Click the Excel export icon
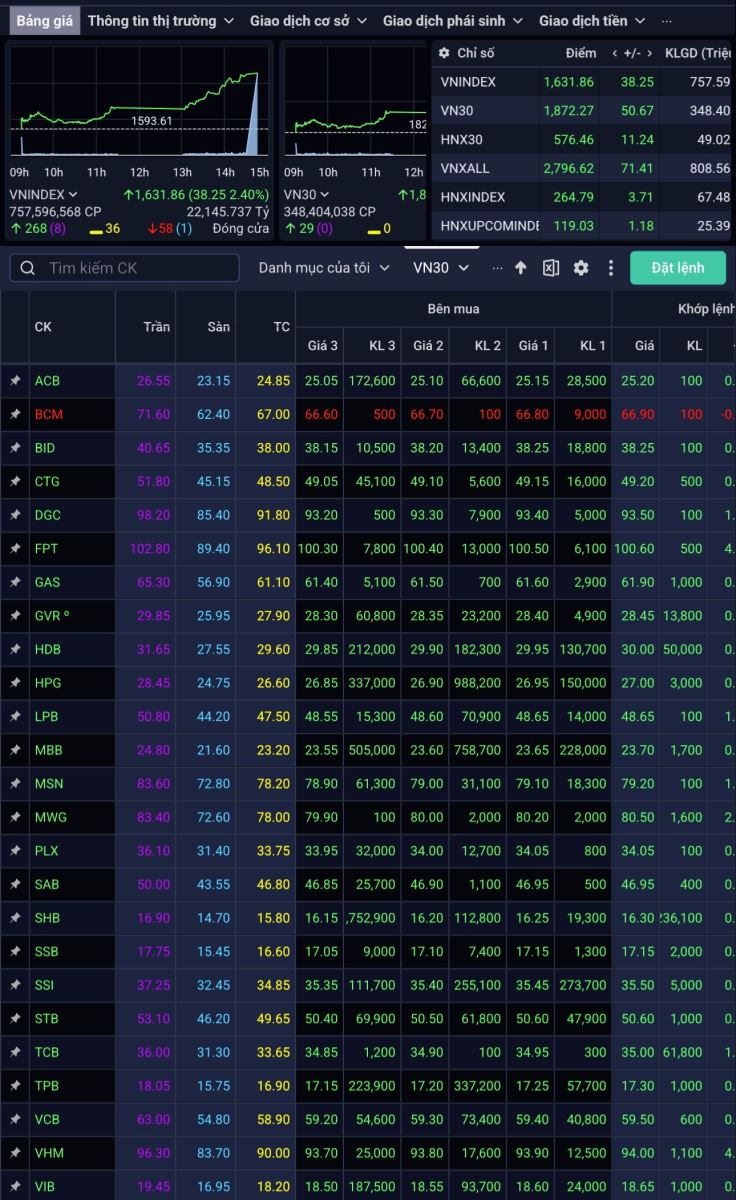 pos(550,268)
